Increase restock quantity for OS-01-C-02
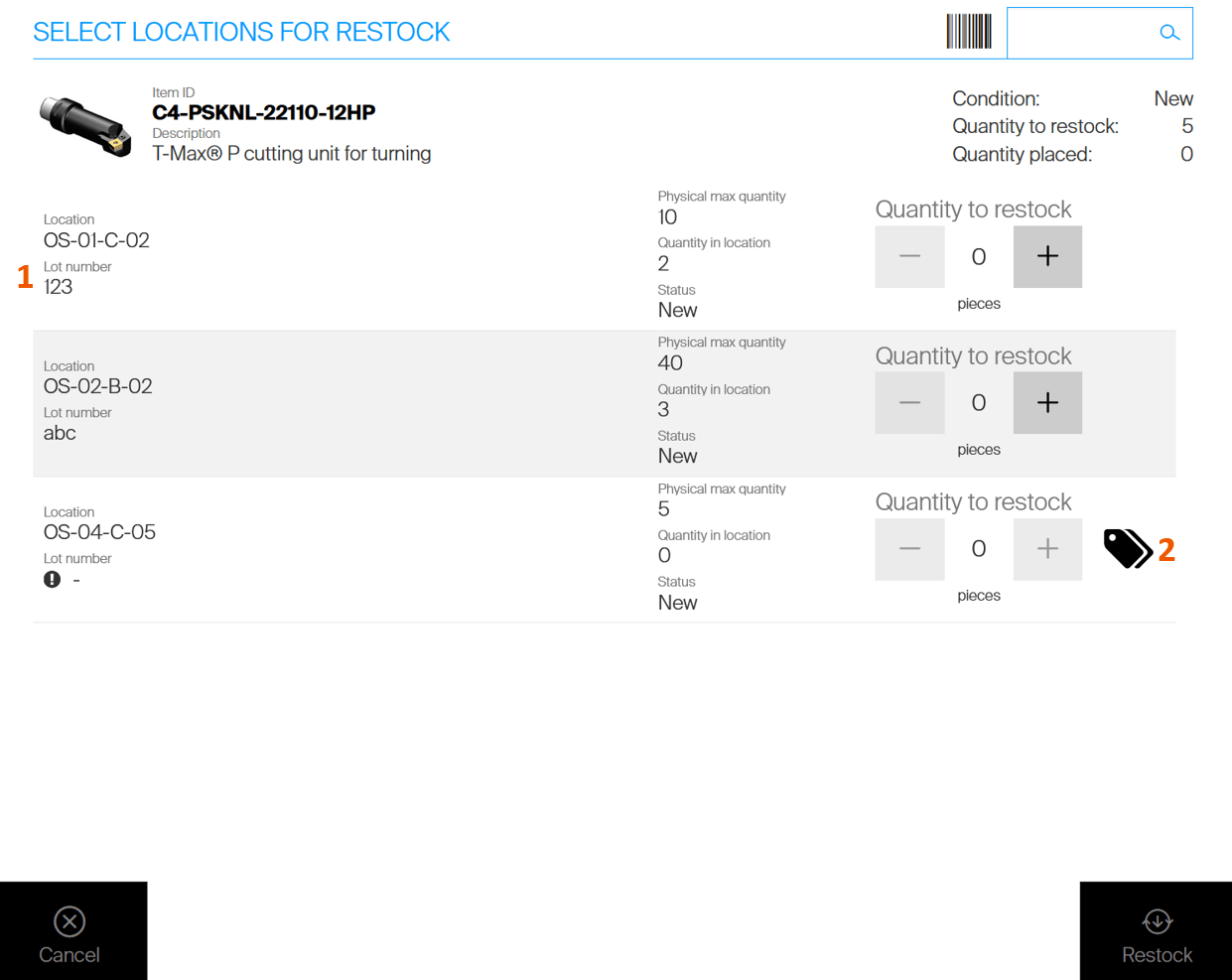 tap(1046, 256)
